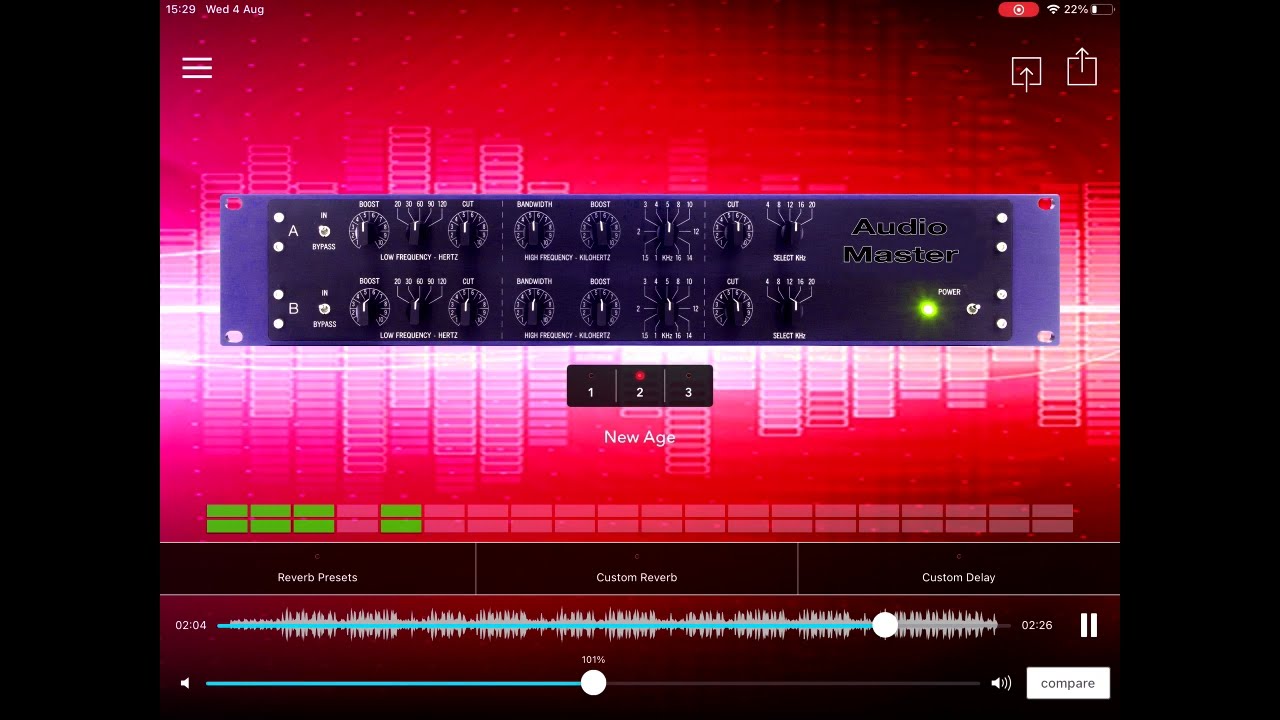Select equalizer preset 3
Image resolution: width=1280 pixels, height=720 pixels.
[x=688, y=387]
